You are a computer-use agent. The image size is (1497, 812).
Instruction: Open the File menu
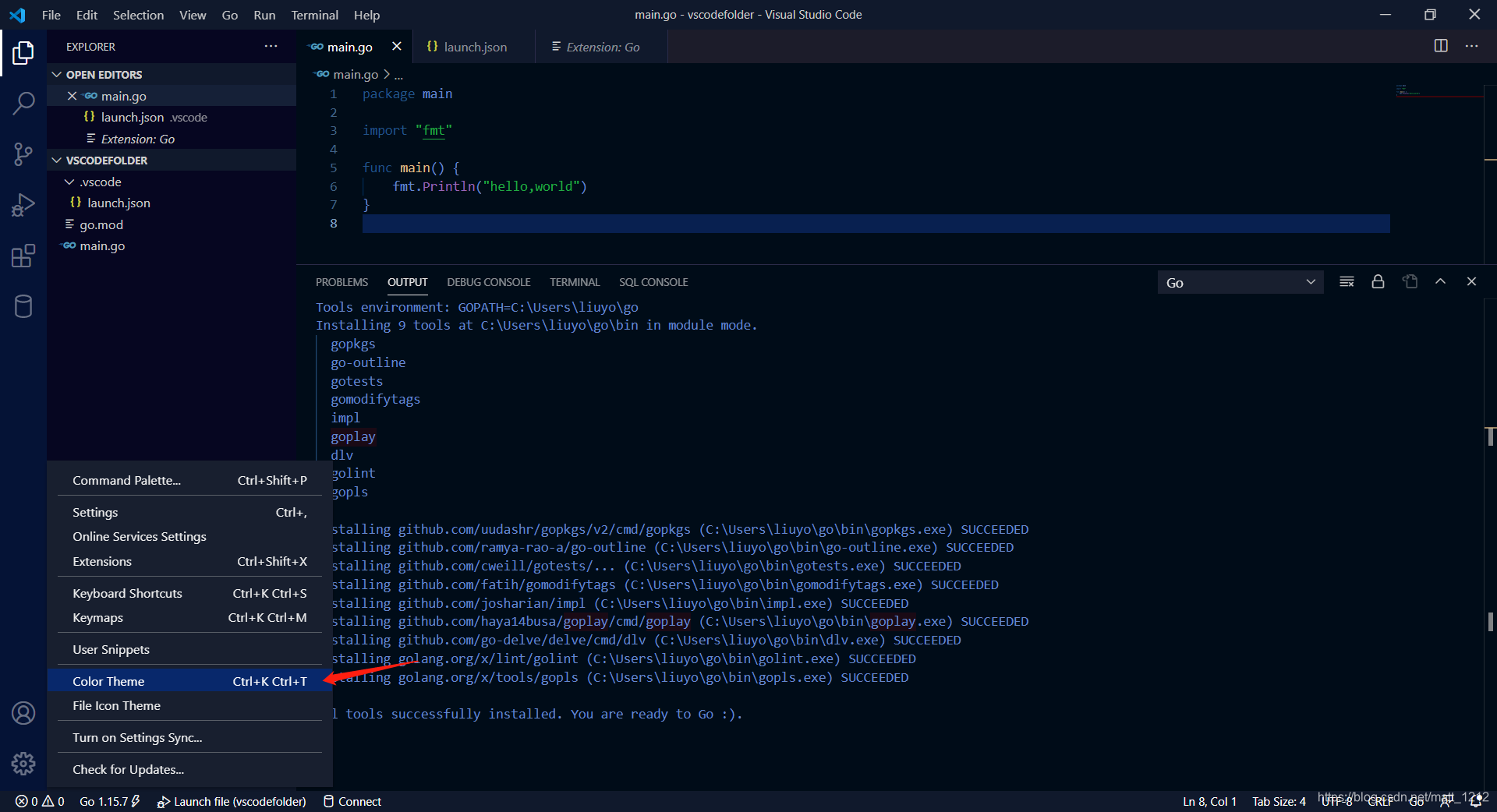[51, 15]
